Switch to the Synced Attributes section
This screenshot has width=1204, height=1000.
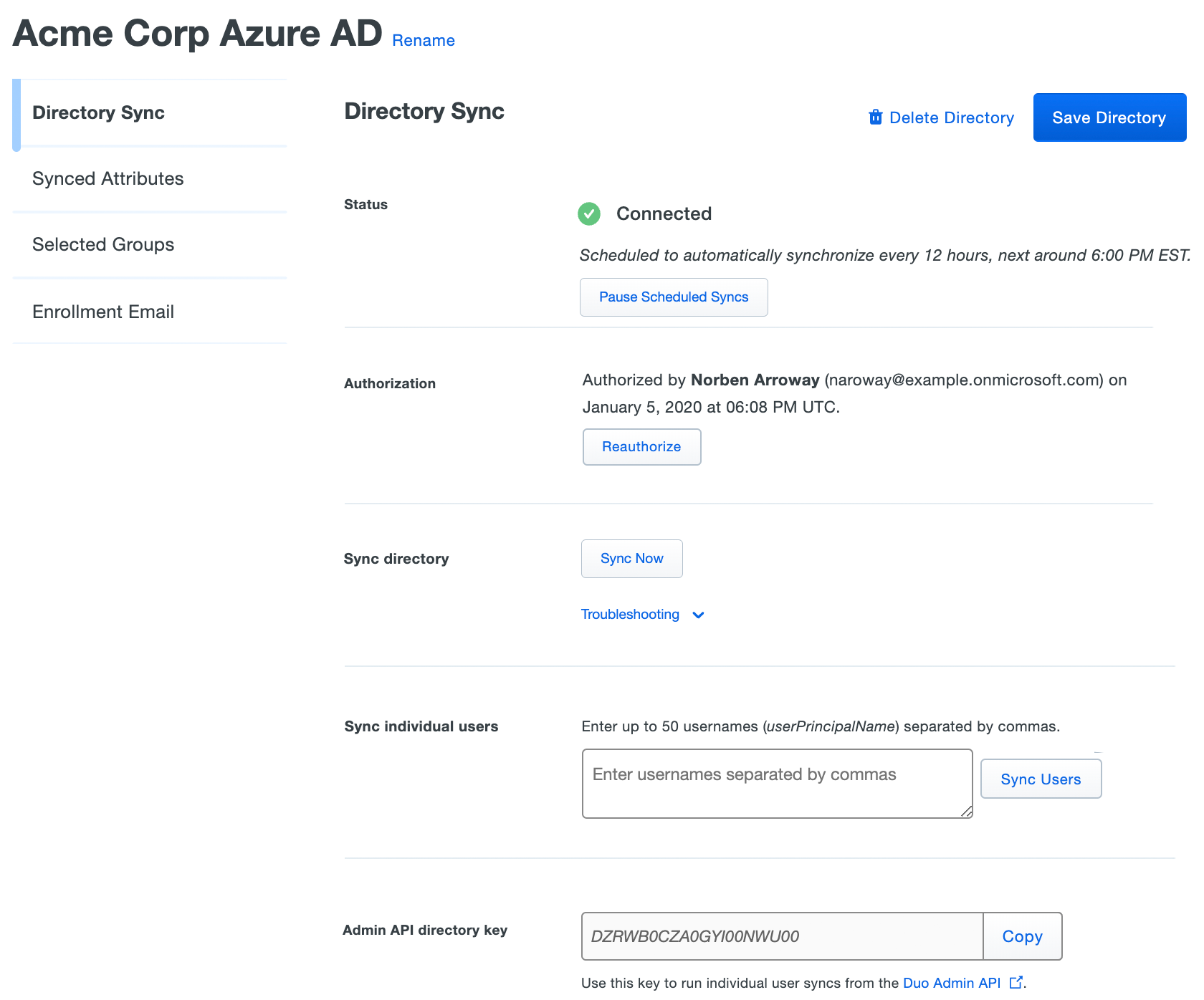click(x=107, y=178)
